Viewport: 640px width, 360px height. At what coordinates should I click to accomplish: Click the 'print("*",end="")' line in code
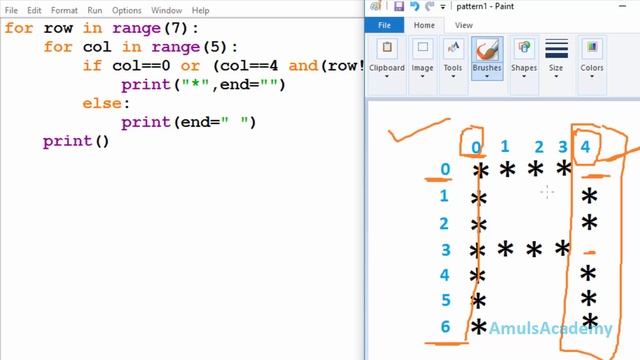pyautogui.click(x=203, y=84)
